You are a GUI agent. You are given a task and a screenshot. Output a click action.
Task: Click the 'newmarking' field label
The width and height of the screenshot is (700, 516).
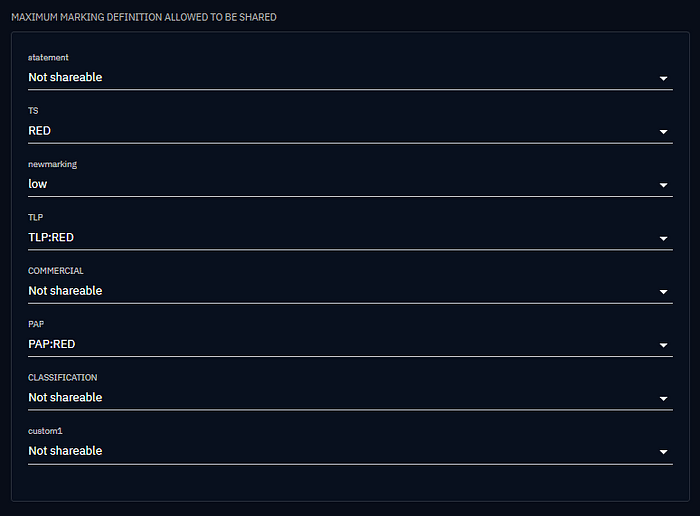pyautogui.click(x=52, y=164)
